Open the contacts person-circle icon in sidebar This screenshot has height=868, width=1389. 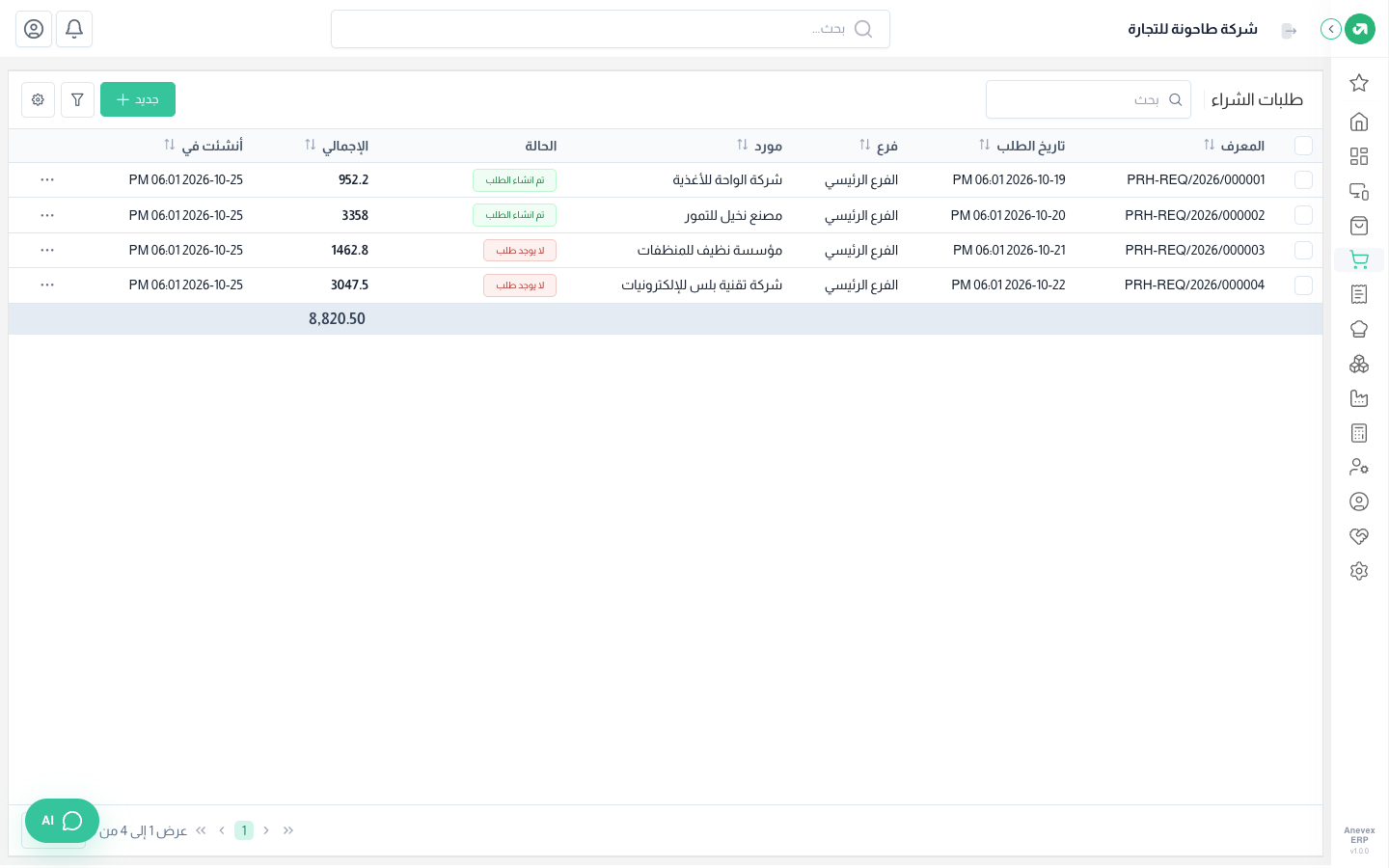click(x=1359, y=502)
